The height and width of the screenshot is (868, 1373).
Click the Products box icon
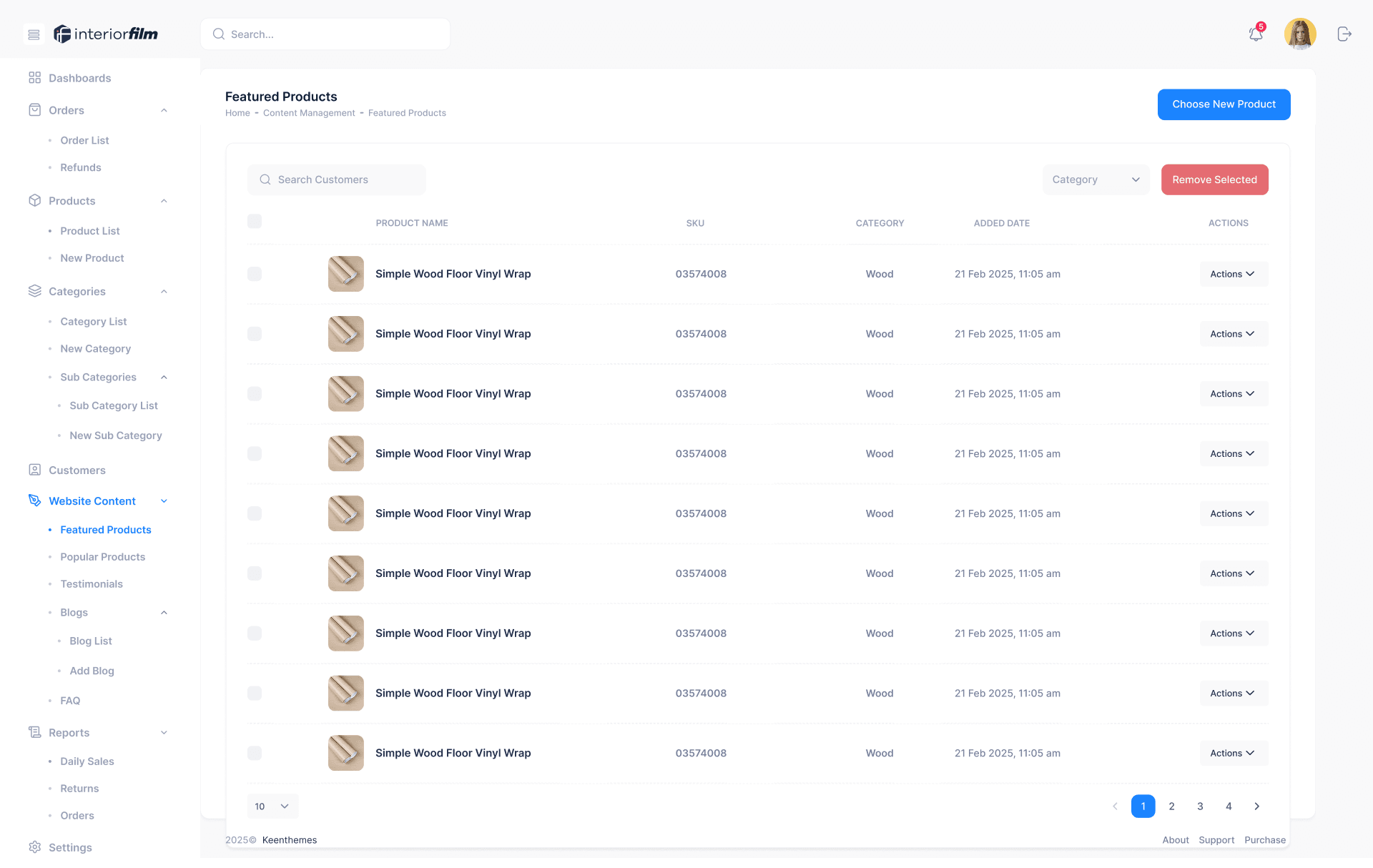(x=34, y=201)
